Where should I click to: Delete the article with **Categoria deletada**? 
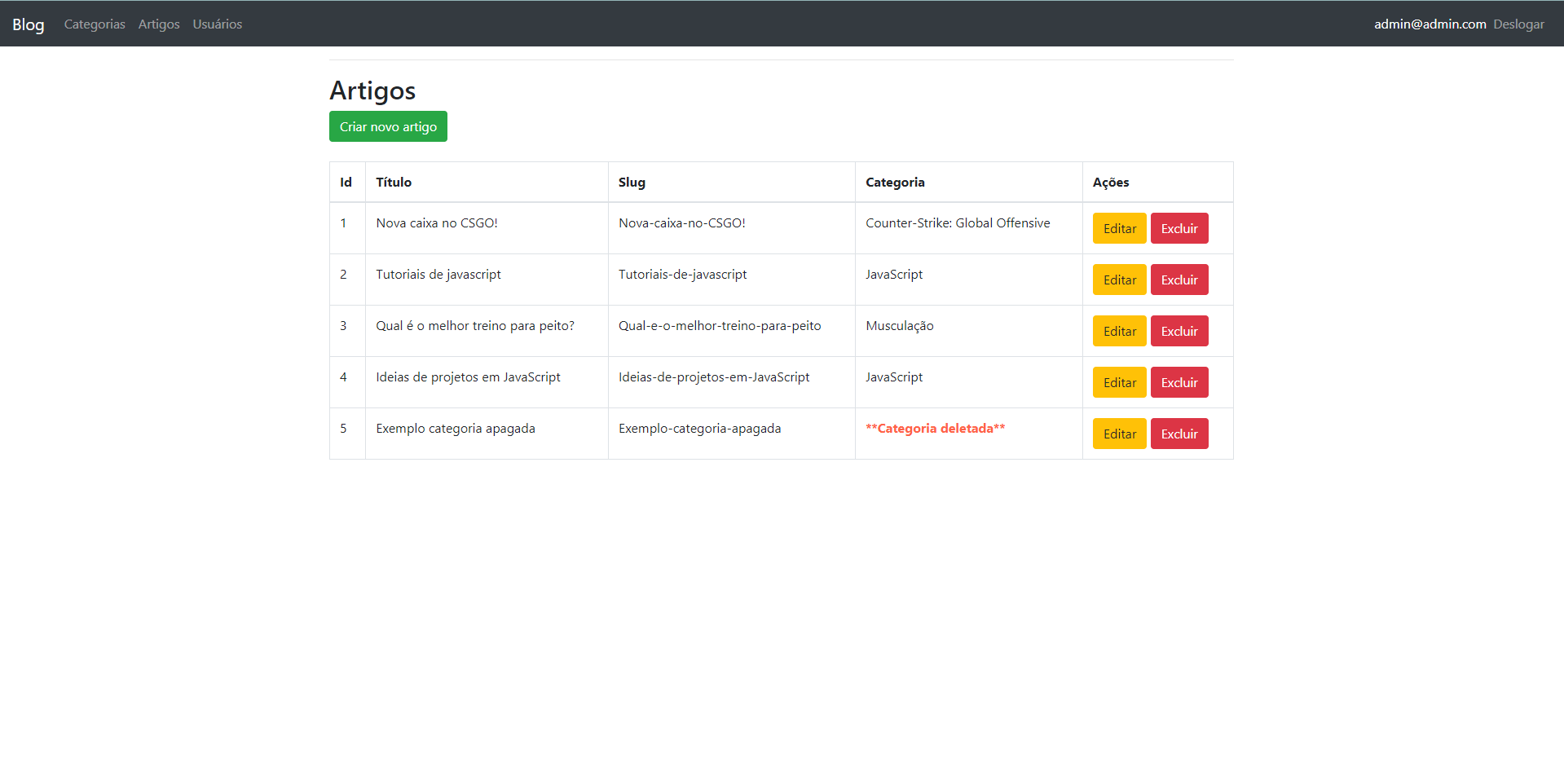(x=1179, y=434)
